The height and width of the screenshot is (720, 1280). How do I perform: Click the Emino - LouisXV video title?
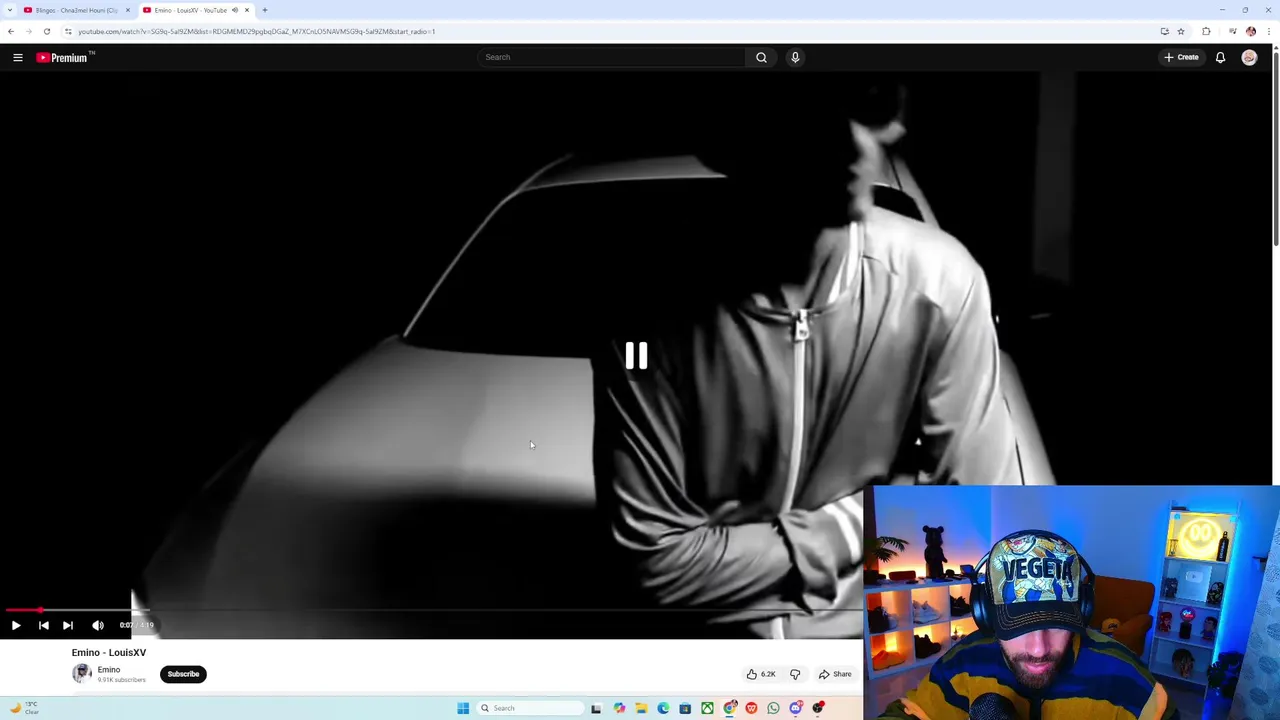109,652
